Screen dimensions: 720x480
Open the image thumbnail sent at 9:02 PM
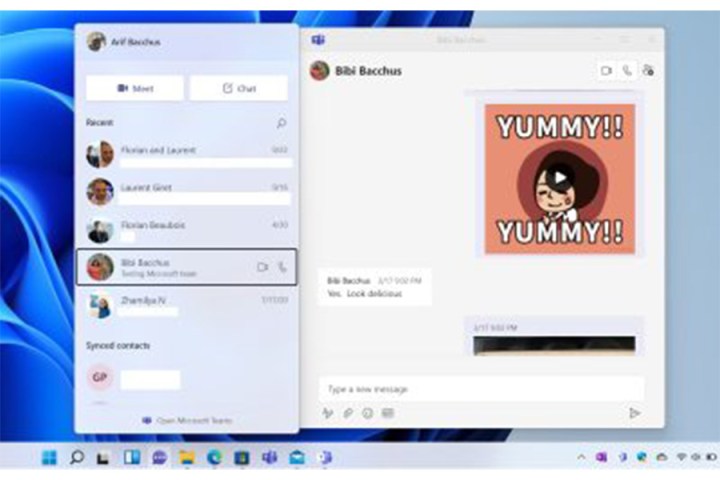point(554,346)
